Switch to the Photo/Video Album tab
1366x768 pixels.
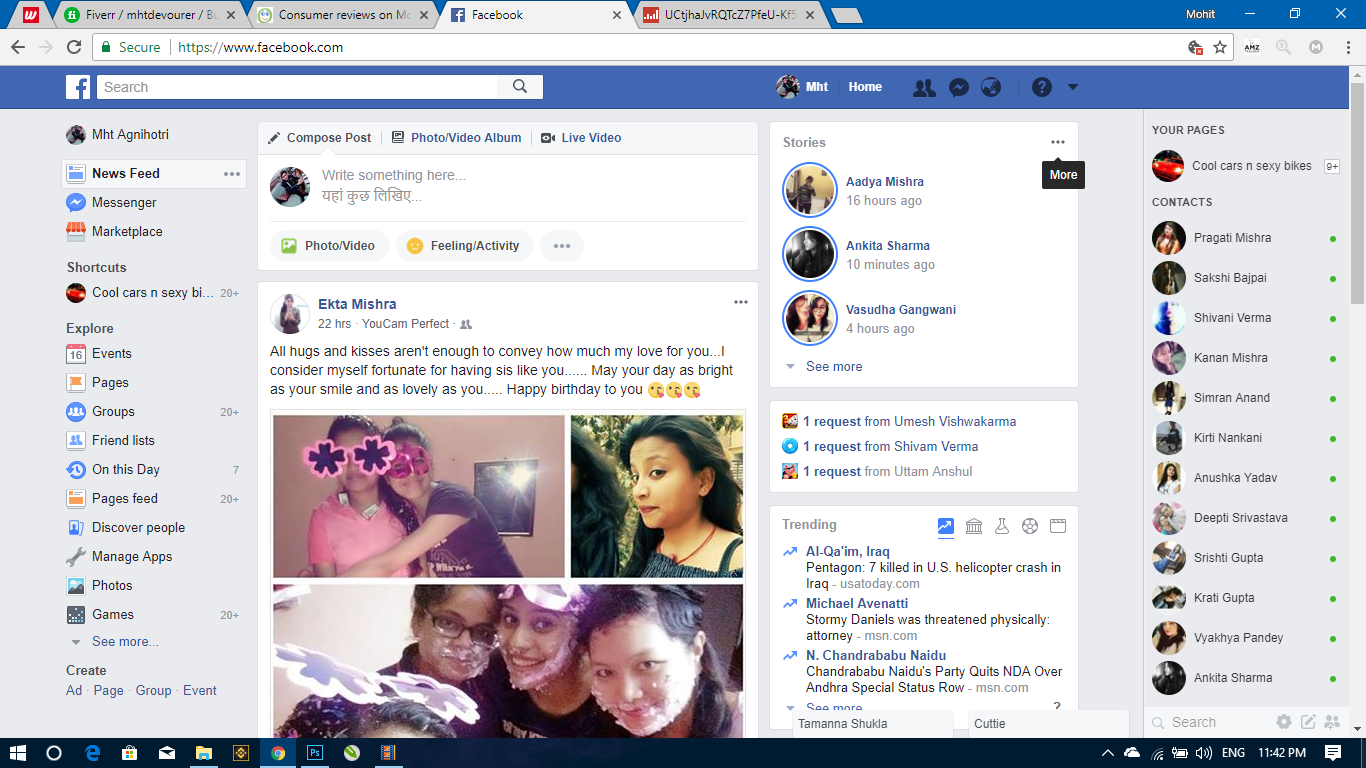click(x=456, y=138)
